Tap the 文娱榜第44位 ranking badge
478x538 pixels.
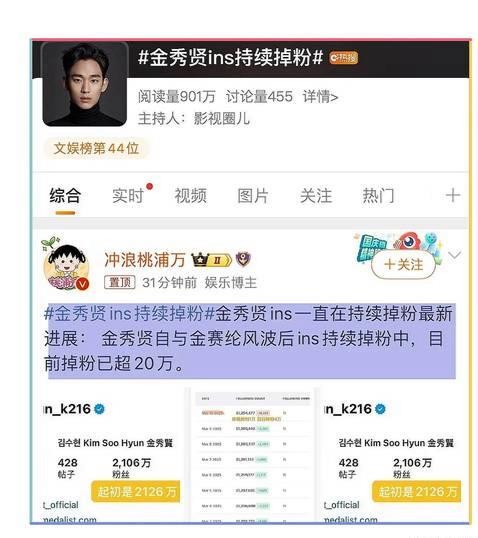tap(96, 149)
